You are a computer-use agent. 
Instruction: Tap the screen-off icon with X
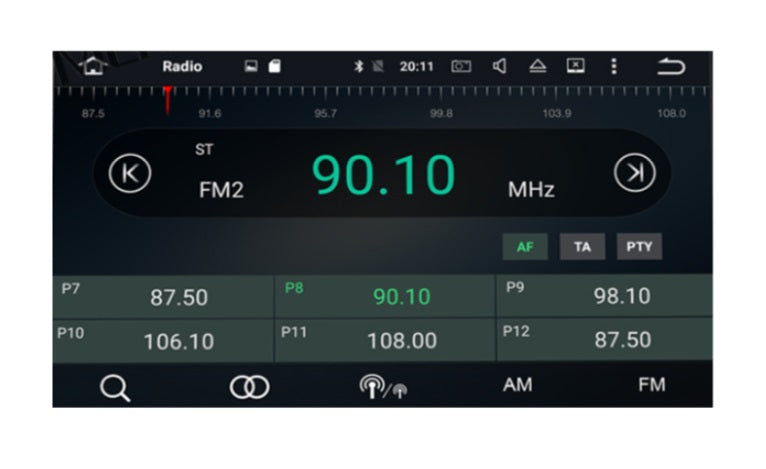click(x=575, y=66)
